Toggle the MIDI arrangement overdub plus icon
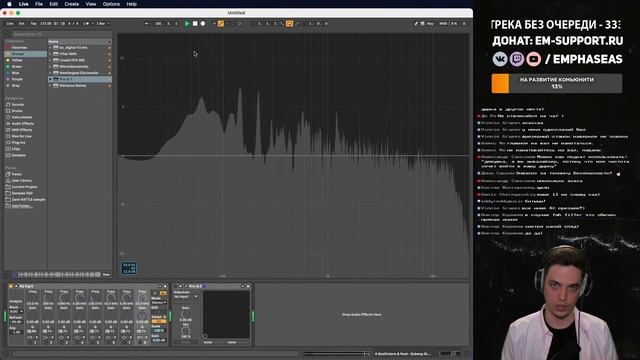 pyautogui.click(x=214, y=24)
